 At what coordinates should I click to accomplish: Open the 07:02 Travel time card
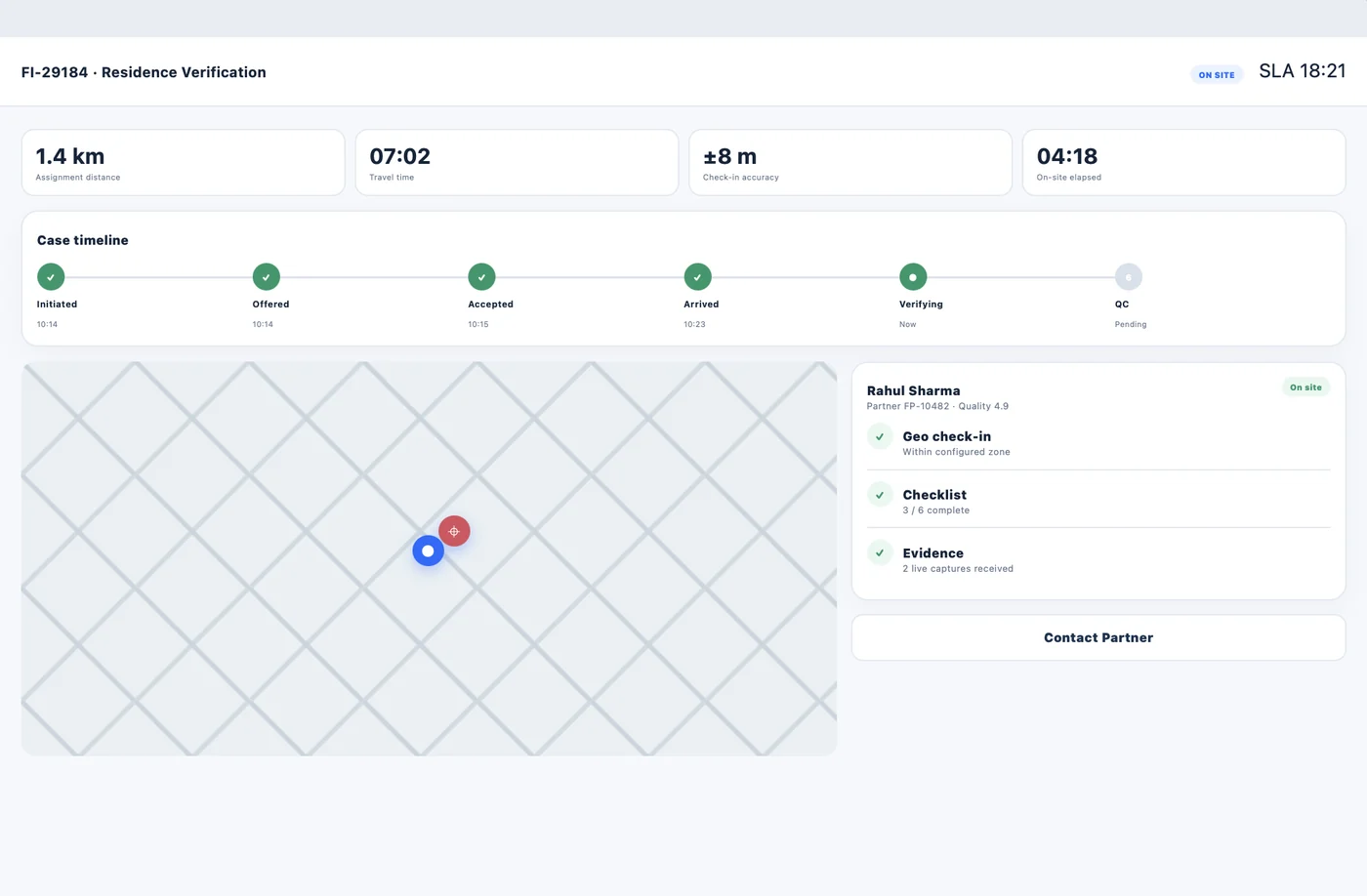(517, 163)
